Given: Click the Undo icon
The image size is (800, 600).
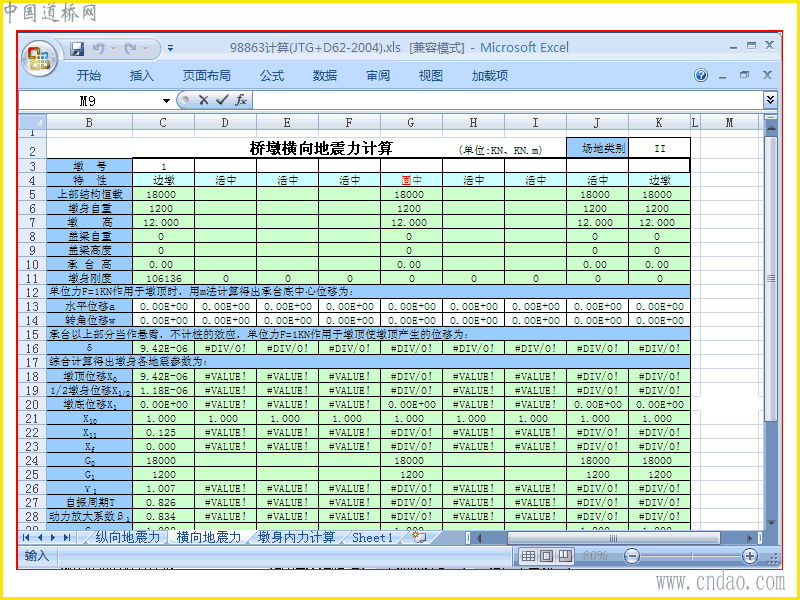Looking at the screenshot, I should point(98,48).
